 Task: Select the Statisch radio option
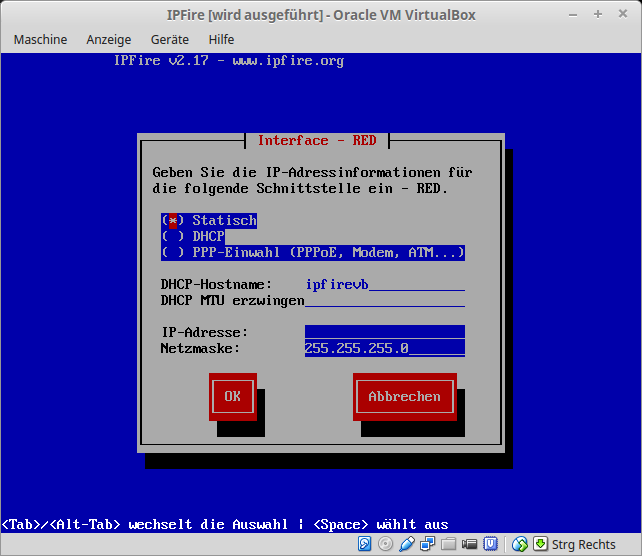click(x=209, y=221)
